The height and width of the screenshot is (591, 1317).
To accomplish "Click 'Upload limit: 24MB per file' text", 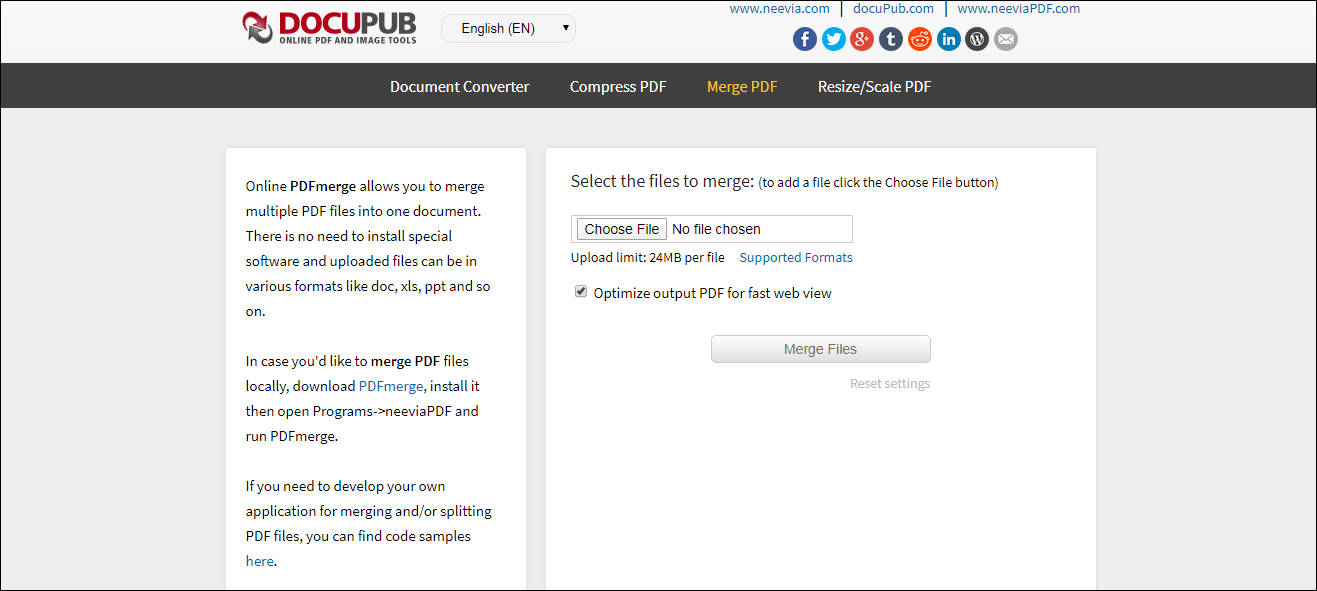I will (648, 258).
